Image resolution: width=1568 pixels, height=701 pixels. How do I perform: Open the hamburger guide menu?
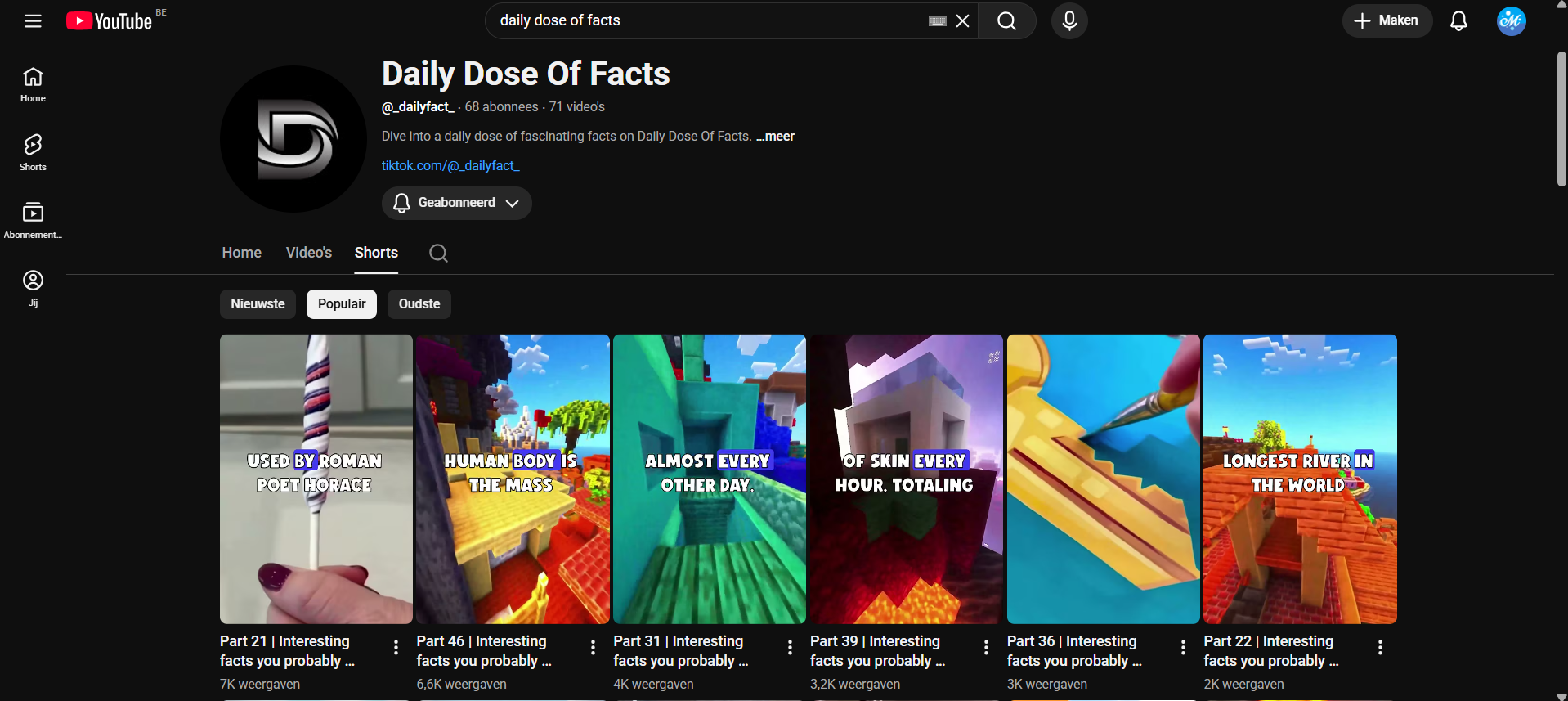33,21
